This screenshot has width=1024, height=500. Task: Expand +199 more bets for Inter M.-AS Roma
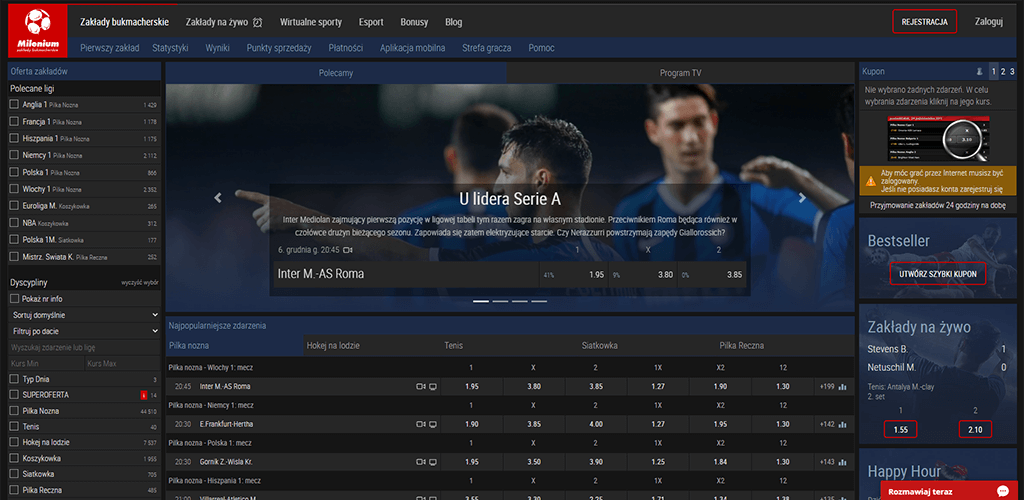(826, 386)
